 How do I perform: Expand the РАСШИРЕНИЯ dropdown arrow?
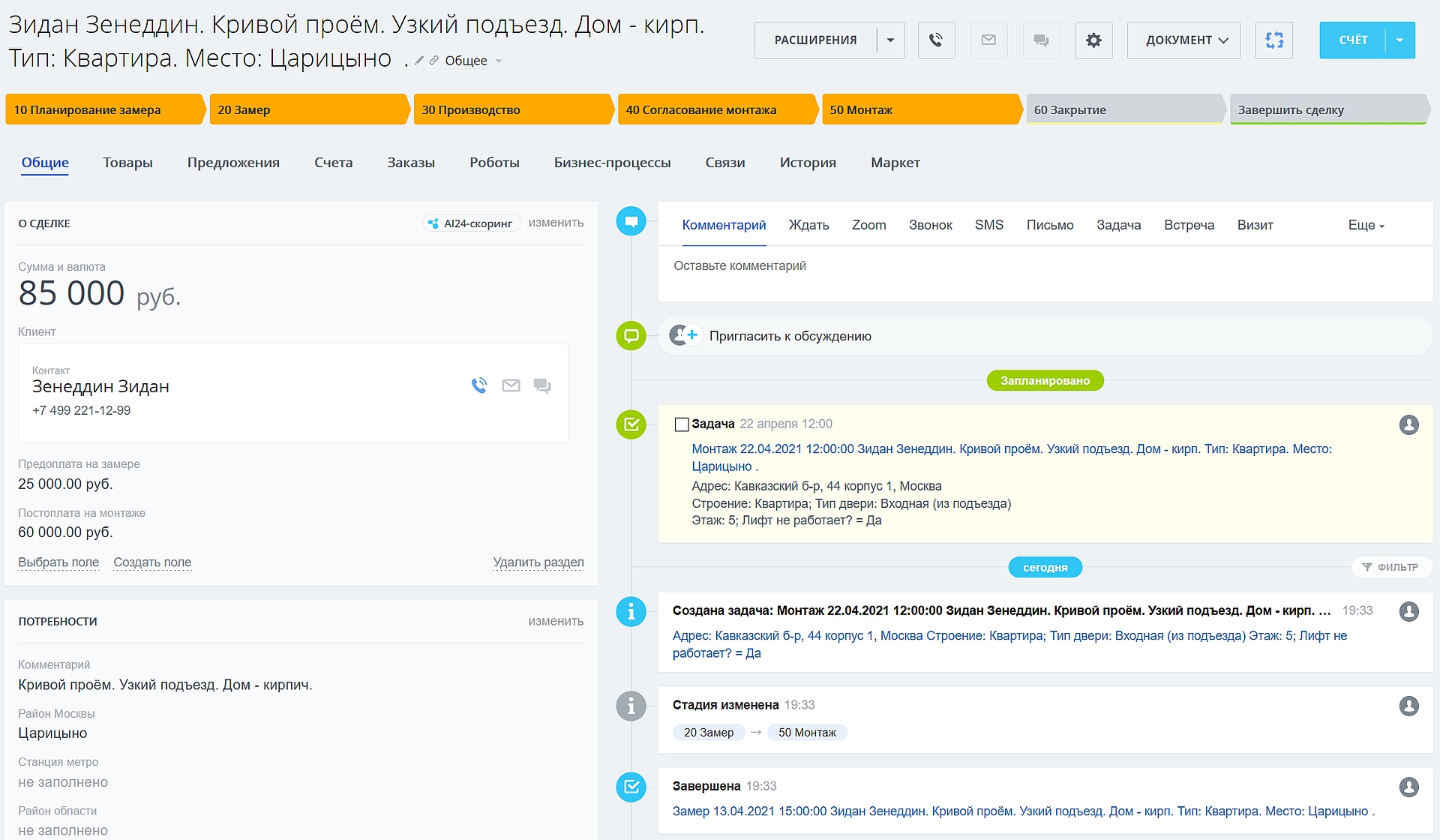(890, 40)
